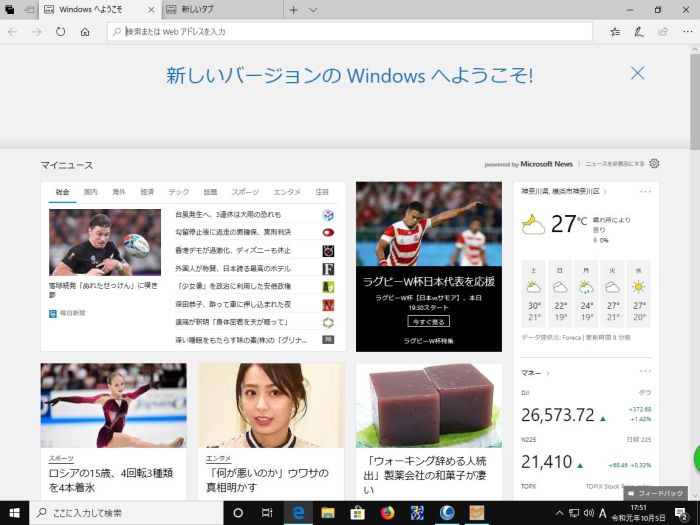Click the Add notes pen icon
700x525 pixels.
tap(639, 32)
